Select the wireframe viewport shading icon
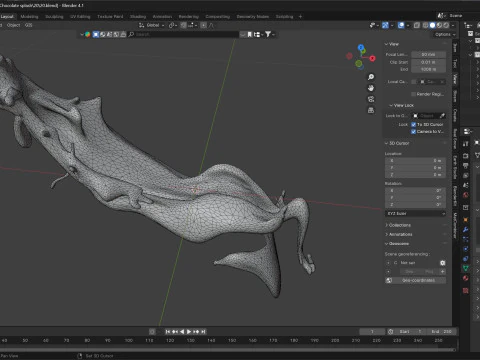Image resolution: width=480 pixels, height=360 pixels. pyautogui.click(x=426, y=25)
